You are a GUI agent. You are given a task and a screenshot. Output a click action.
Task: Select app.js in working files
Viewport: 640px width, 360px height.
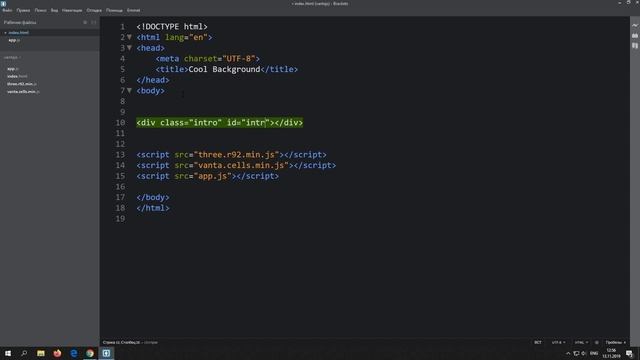pyautogui.click(x=14, y=40)
